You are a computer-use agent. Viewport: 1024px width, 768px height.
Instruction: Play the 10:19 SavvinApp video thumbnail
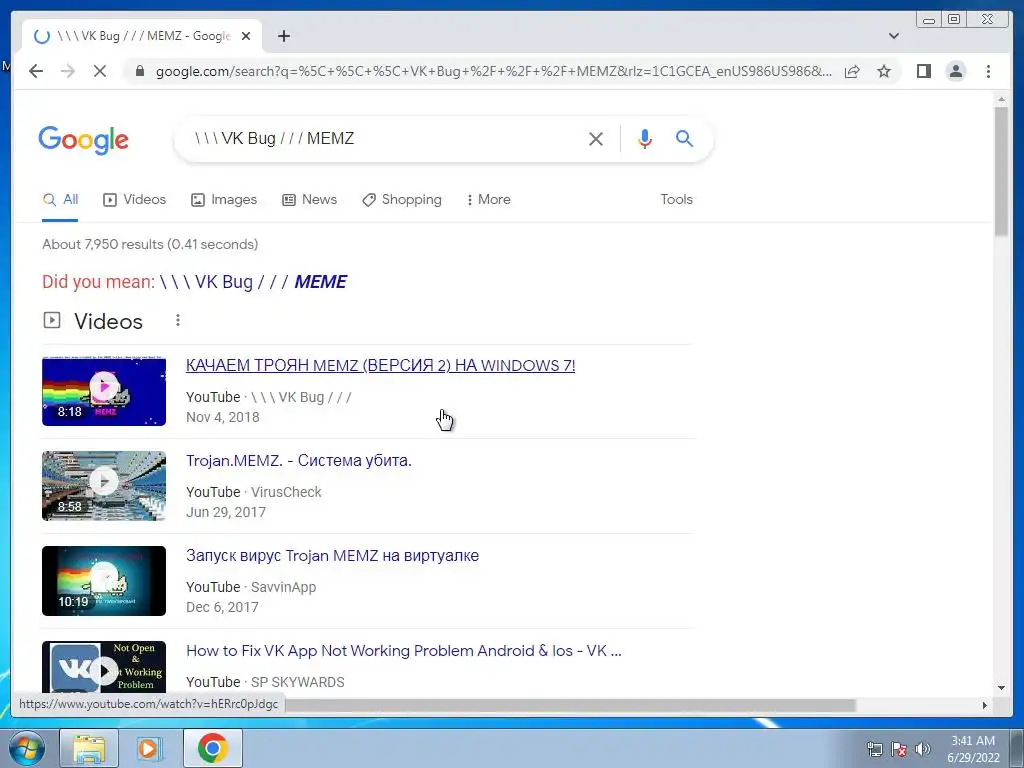pos(104,581)
